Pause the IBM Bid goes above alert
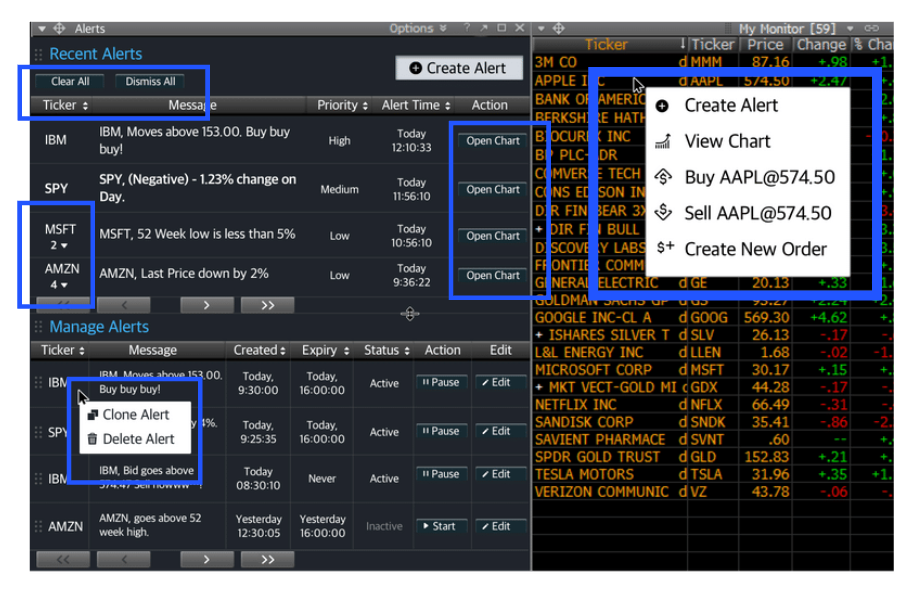Viewport: 910px width, 596px height. point(442,474)
